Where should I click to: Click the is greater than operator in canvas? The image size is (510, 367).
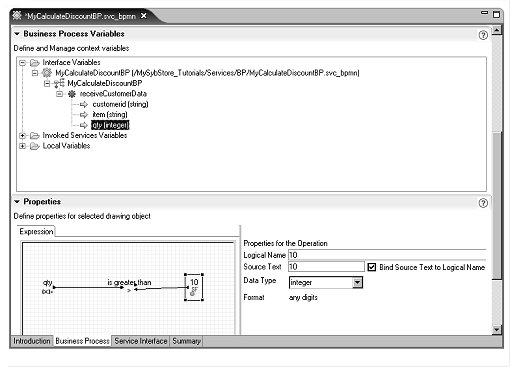click(129, 282)
